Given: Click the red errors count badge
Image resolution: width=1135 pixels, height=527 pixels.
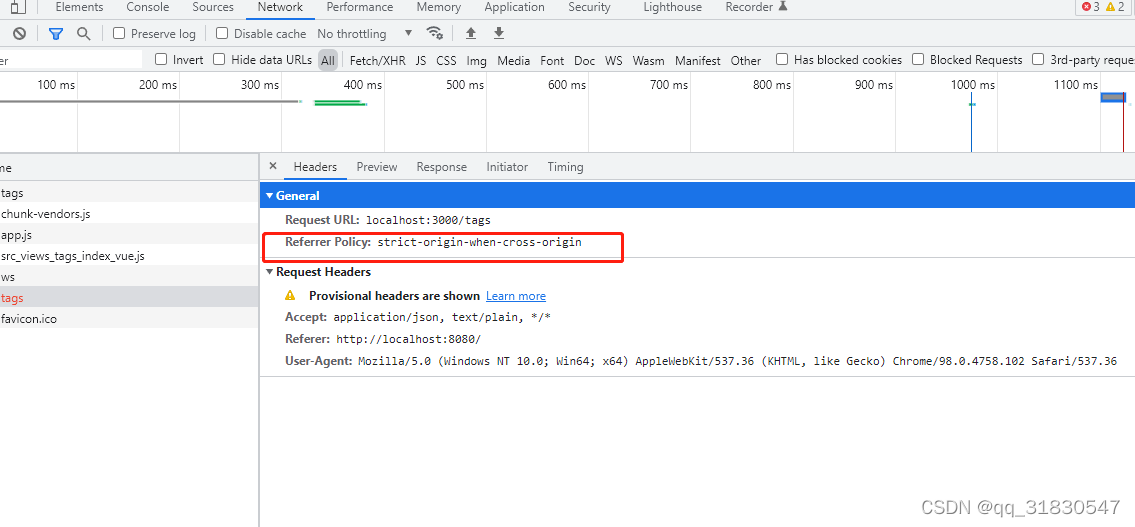Looking at the screenshot, I should pos(1091,7).
